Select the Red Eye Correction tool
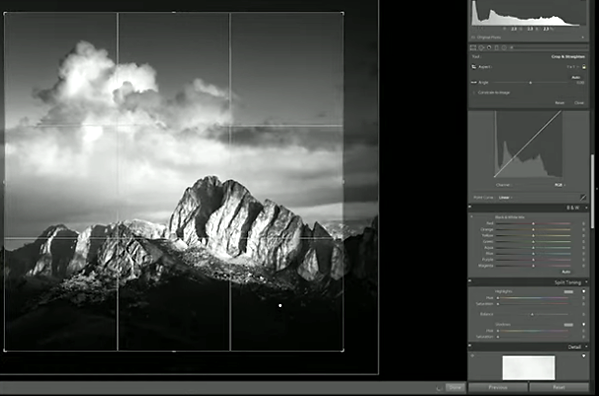 click(489, 48)
